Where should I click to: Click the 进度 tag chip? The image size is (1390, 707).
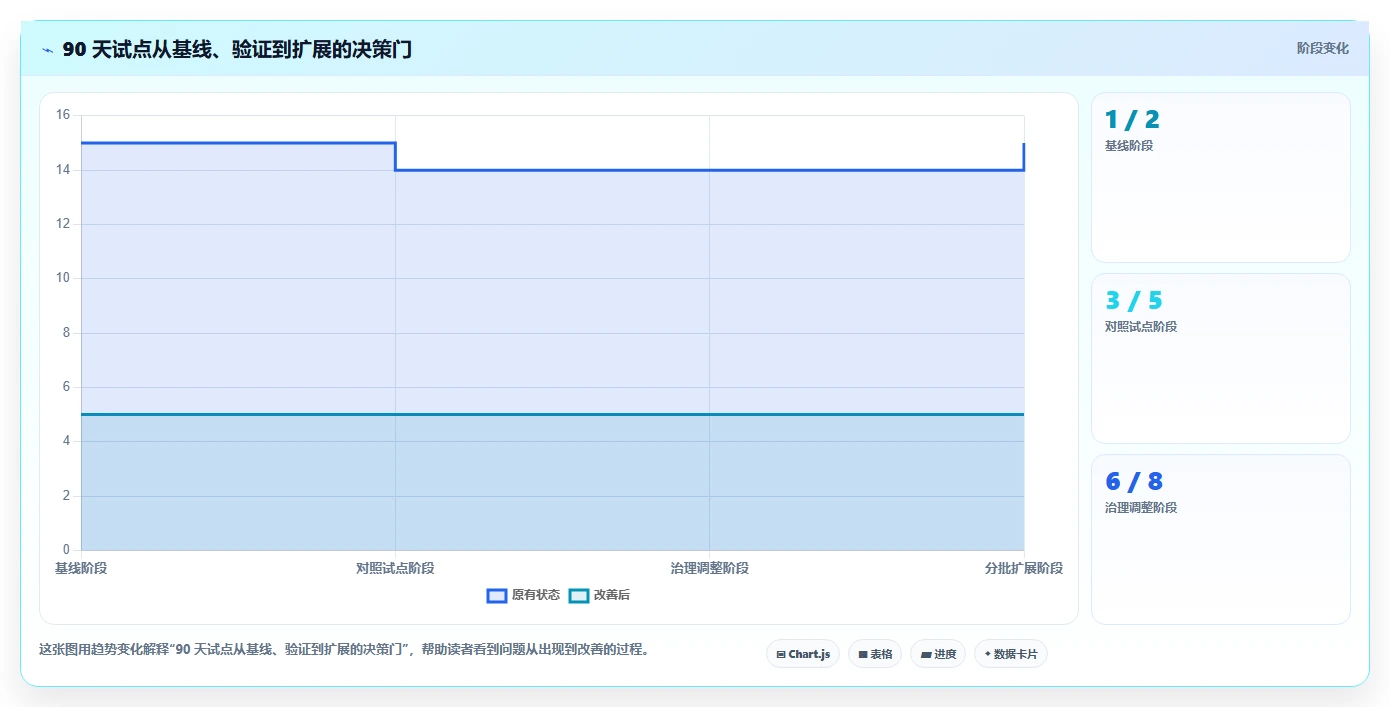[x=938, y=654]
